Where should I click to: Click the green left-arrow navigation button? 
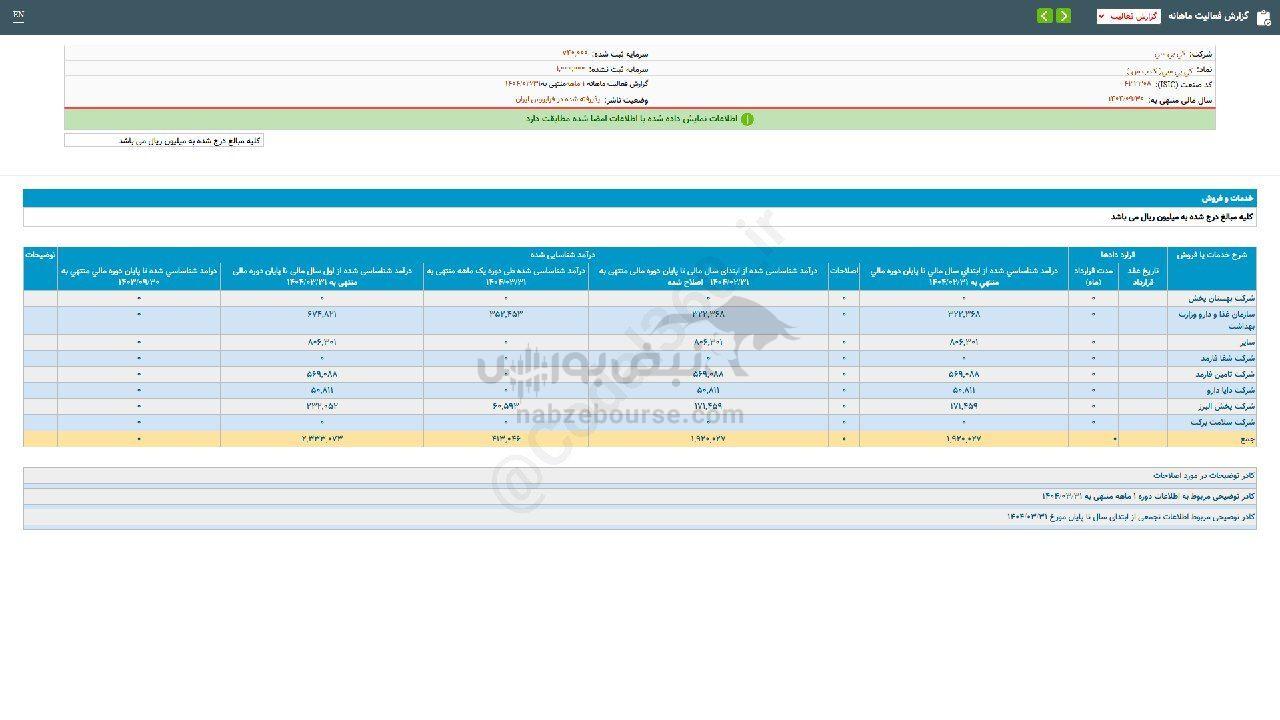tap(1045, 16)
